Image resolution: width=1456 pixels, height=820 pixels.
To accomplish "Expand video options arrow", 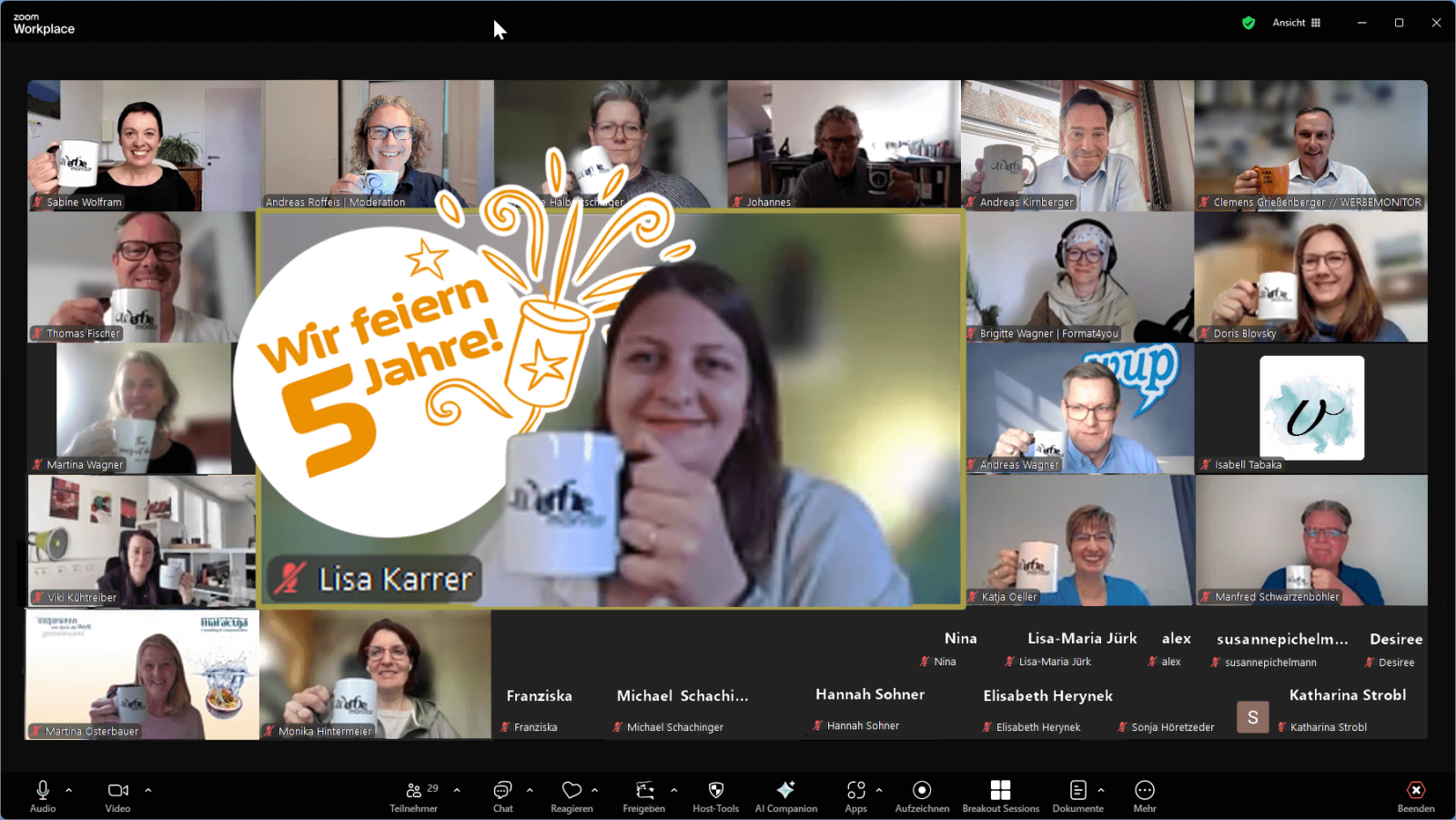I will [x=148, y=790].
